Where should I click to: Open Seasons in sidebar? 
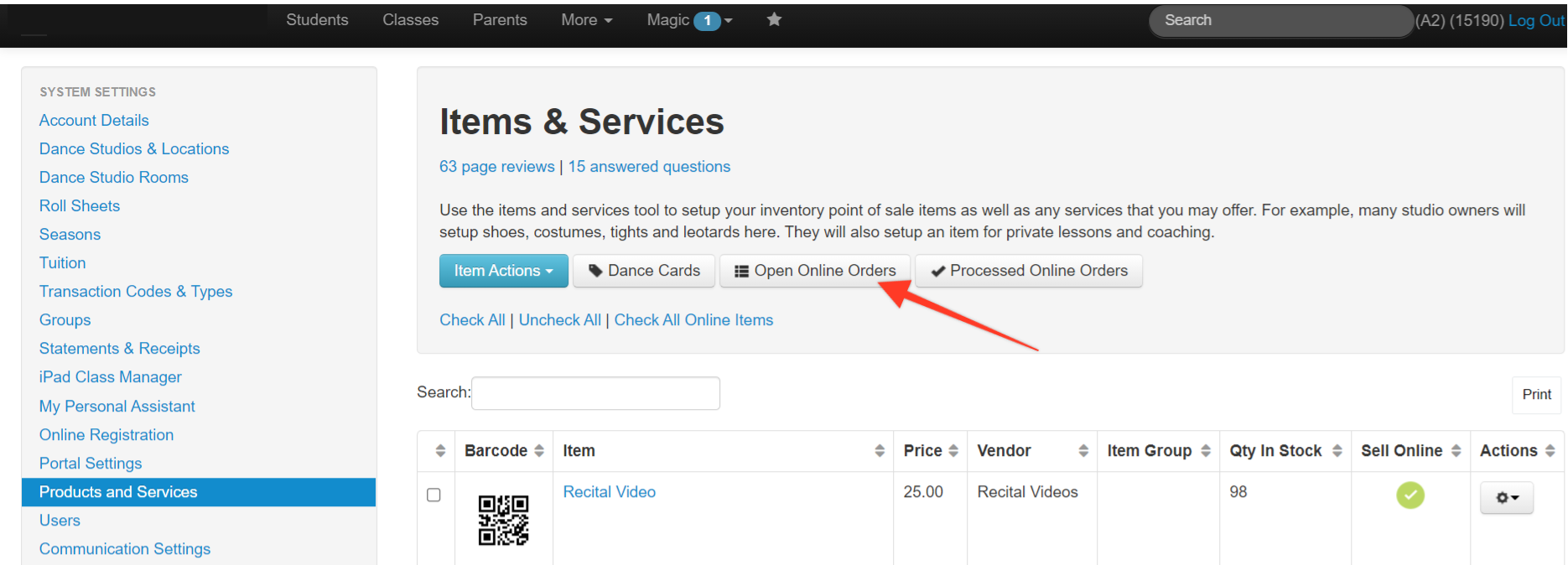(70, 235)
